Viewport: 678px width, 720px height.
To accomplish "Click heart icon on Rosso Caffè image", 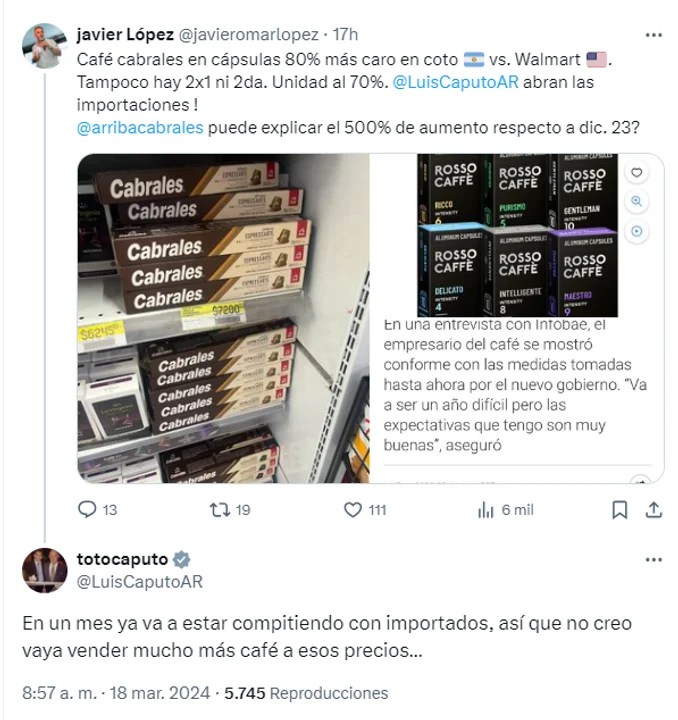I will 637,173.
